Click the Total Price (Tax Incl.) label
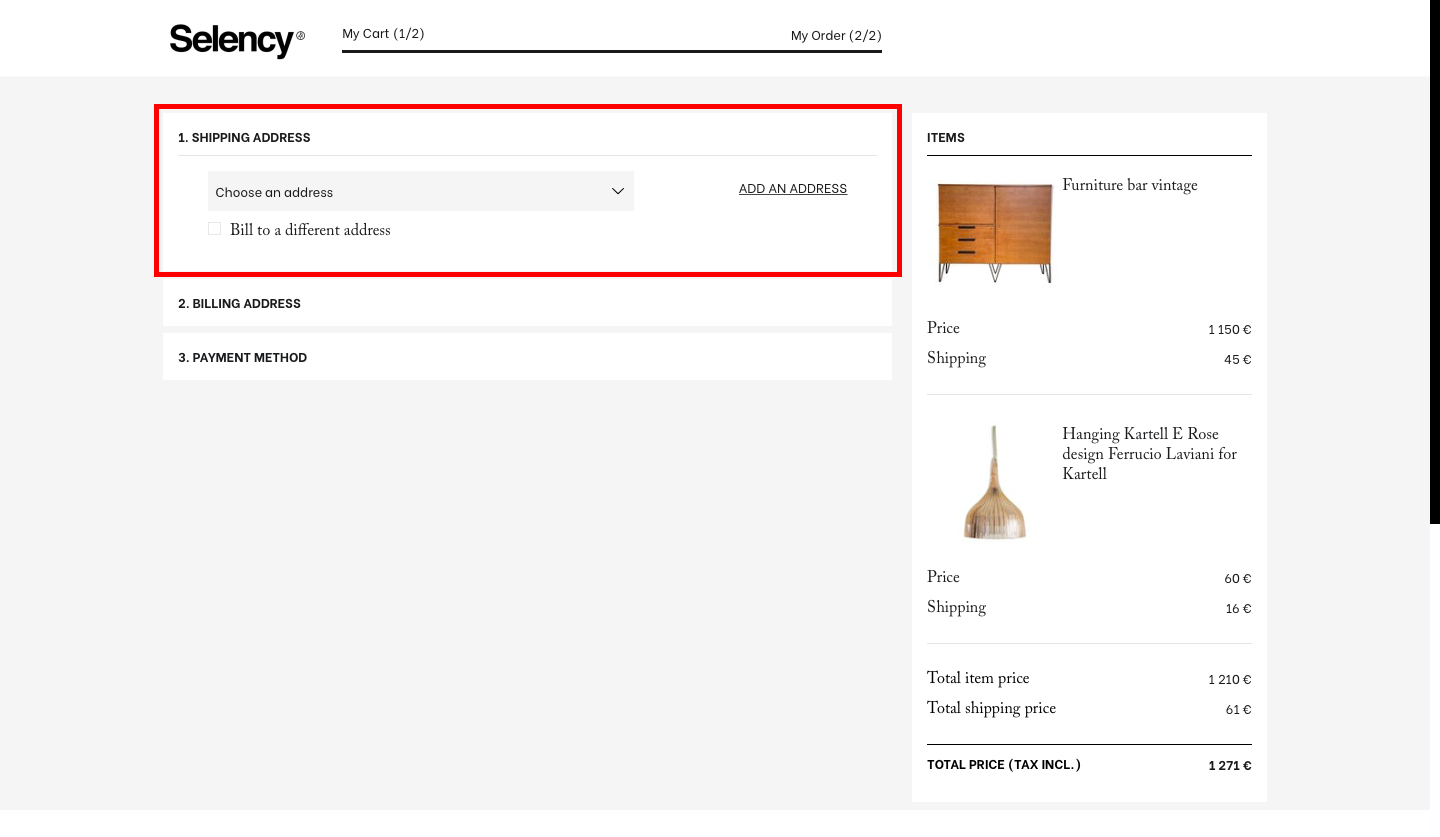This screenshot has height=837, width=1440. click(x=1004, y=765)
